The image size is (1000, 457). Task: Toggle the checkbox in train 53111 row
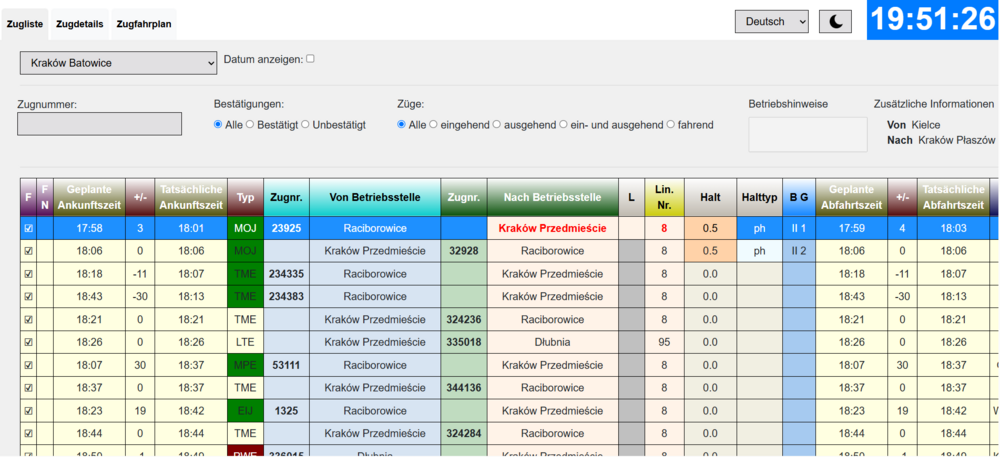(28, 365)
